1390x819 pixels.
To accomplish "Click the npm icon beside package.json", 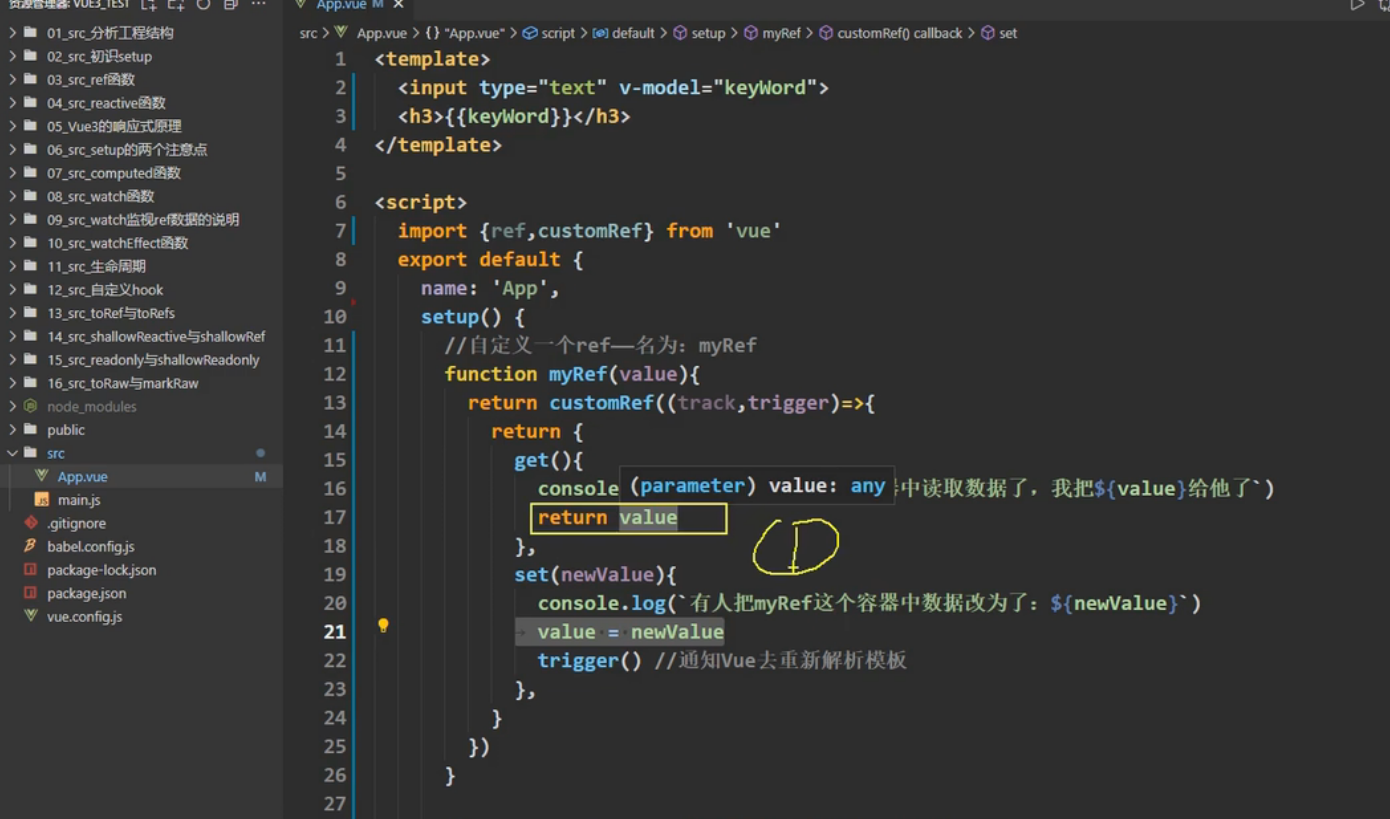I will coord(30,593).
